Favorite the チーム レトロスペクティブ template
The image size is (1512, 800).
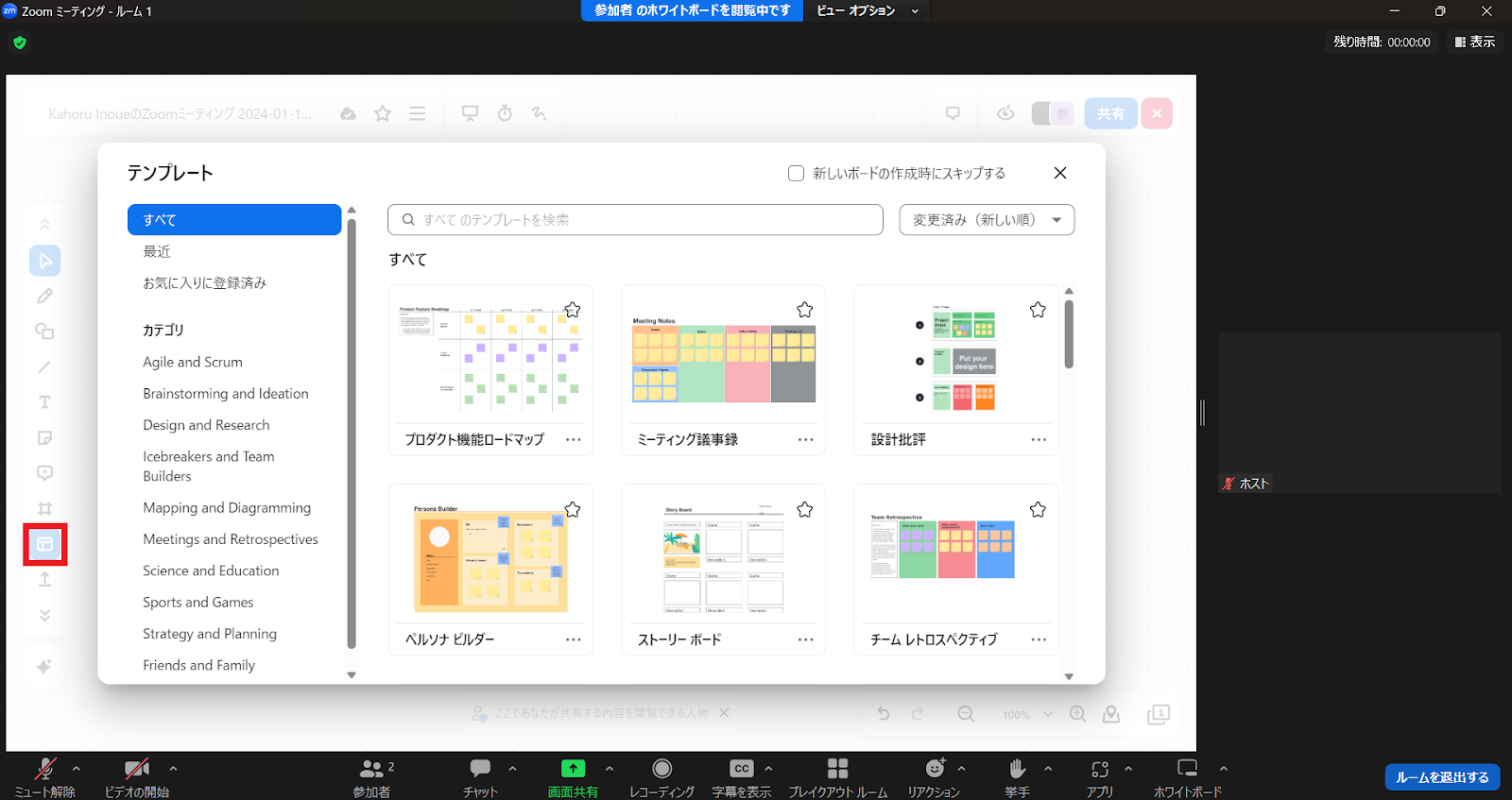pos(1038,510)
